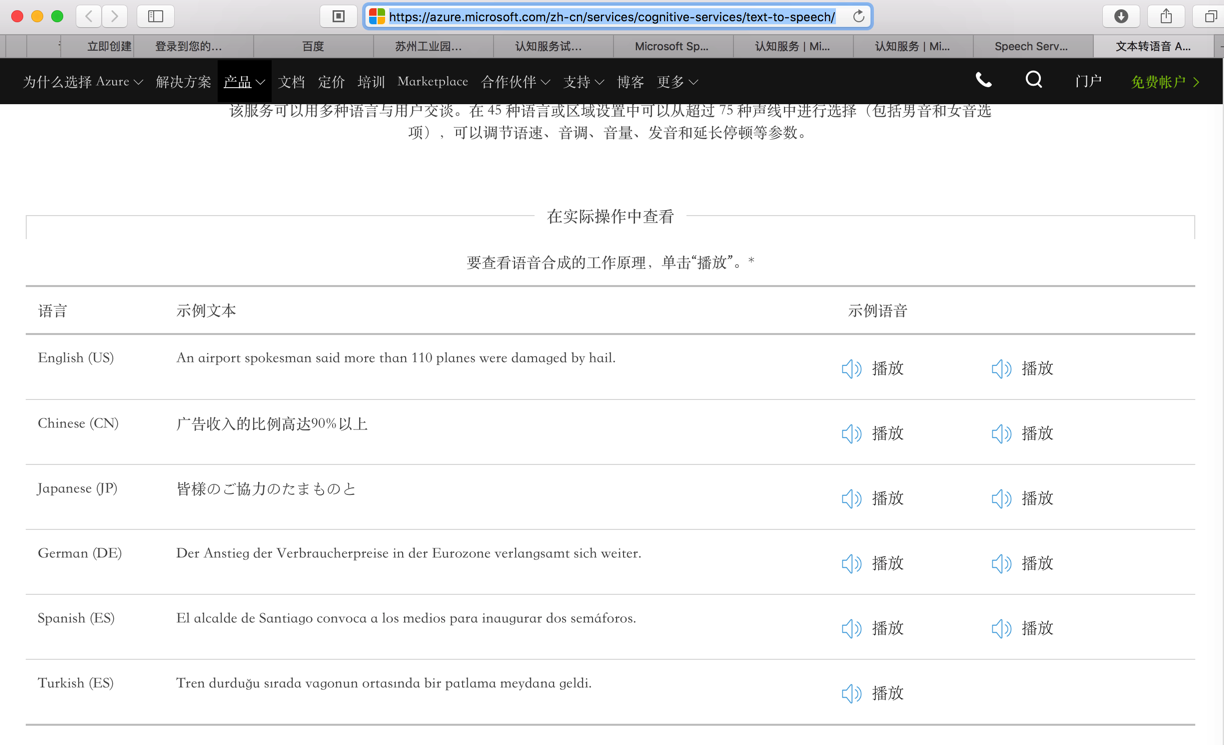This screenshot has width=1224, height=745.
Task: Click the 广告收入的比例高达90%以上 sample text
Action: pyautogui.click(x=272, y=424)
